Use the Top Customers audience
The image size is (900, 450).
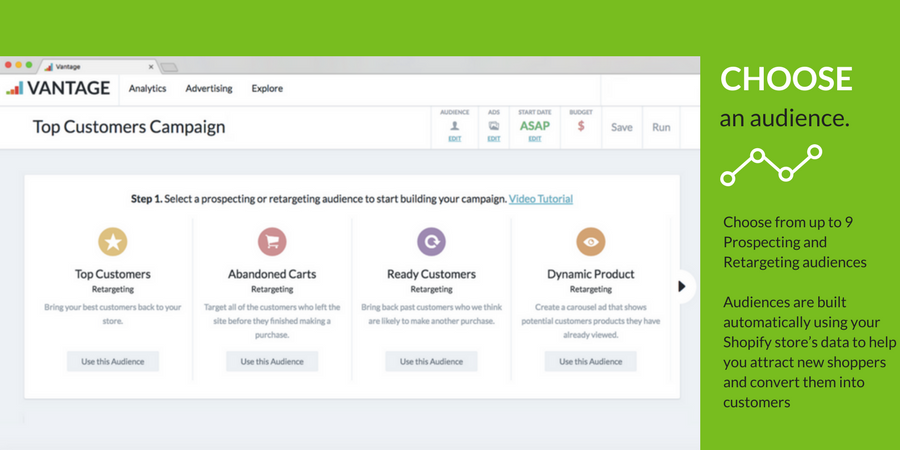[x=112, y=362]
